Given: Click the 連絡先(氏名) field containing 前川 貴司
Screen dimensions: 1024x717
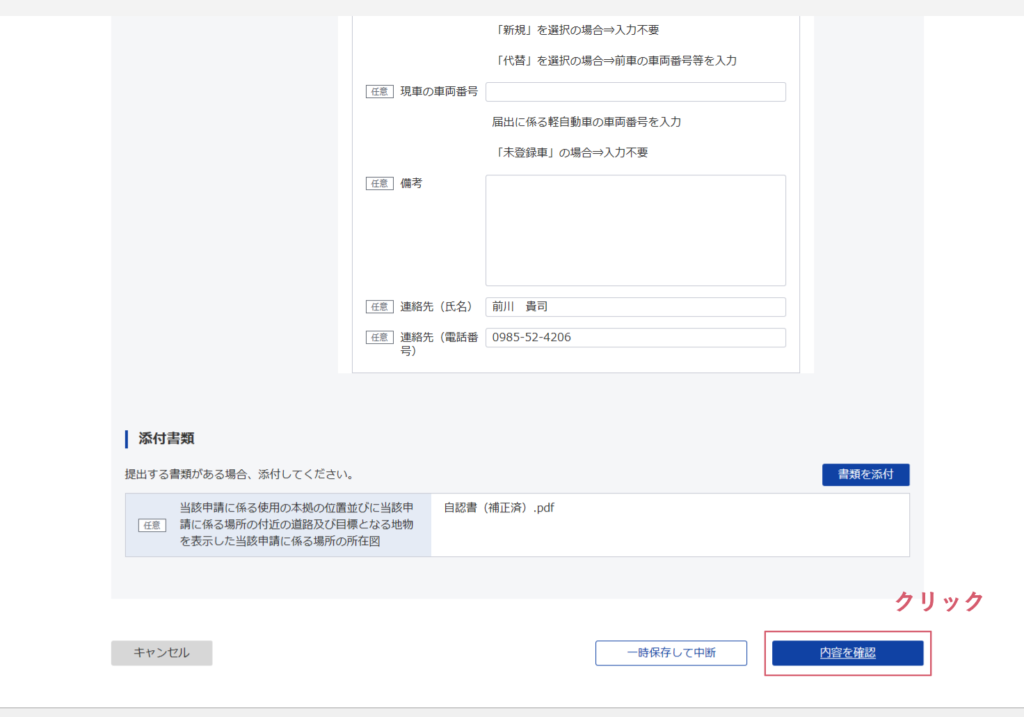Looking at the screenshot, I should pyautogui.click(x=635, y=307).
